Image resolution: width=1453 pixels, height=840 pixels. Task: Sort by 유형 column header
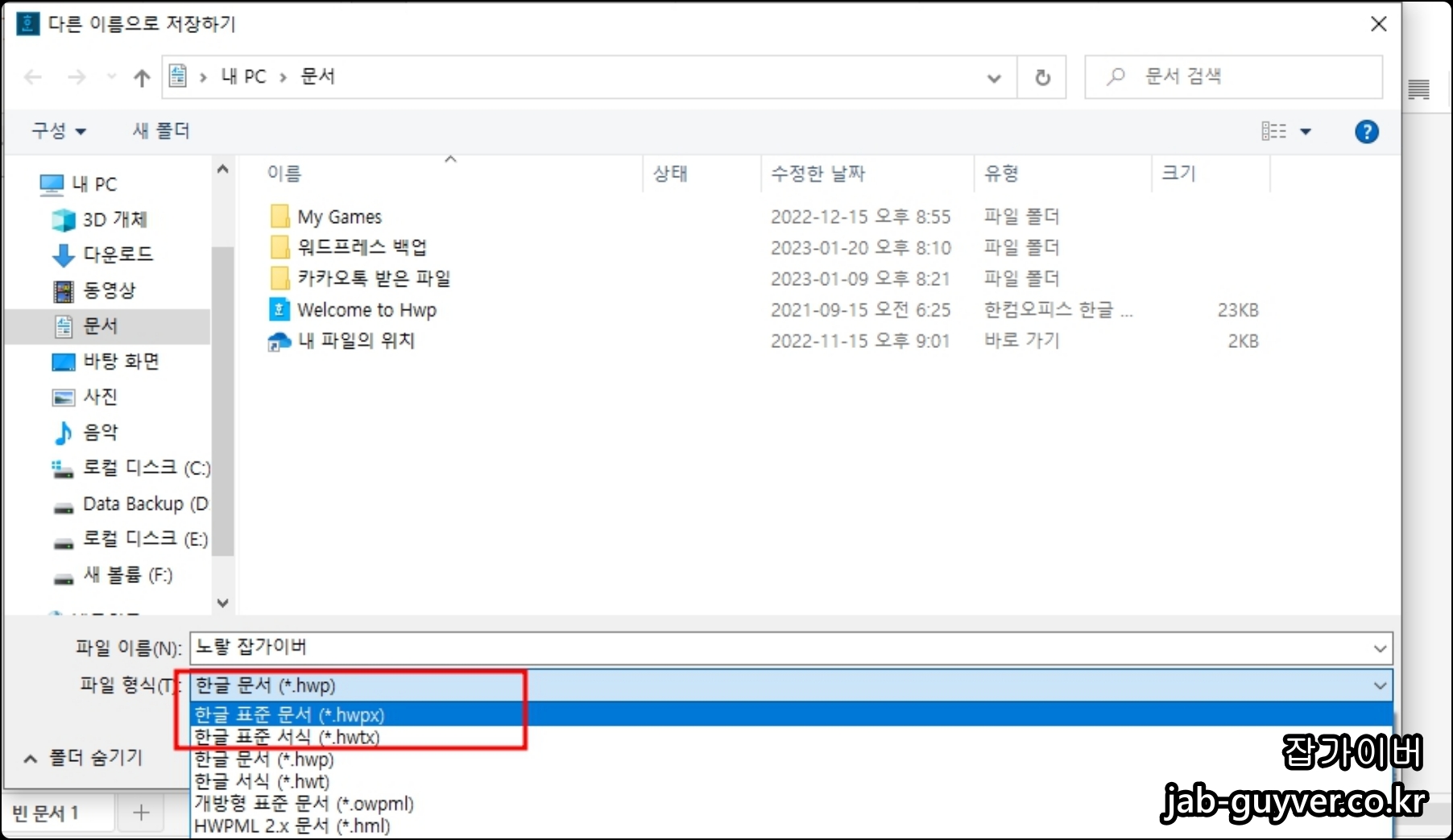click(x=1001, y=173)
